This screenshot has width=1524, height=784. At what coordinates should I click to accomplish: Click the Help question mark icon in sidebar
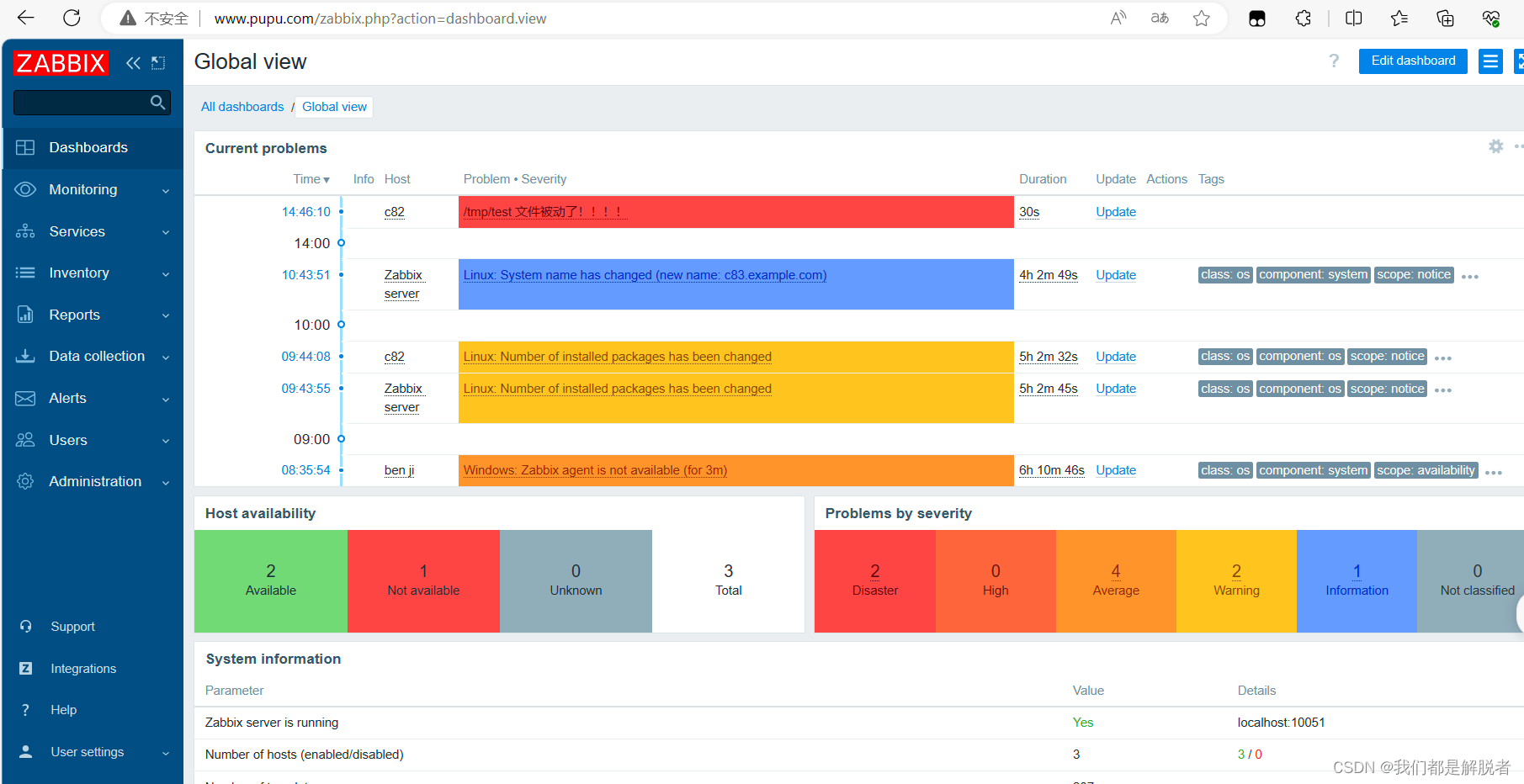pyautogui.click(x=26, y=710)
